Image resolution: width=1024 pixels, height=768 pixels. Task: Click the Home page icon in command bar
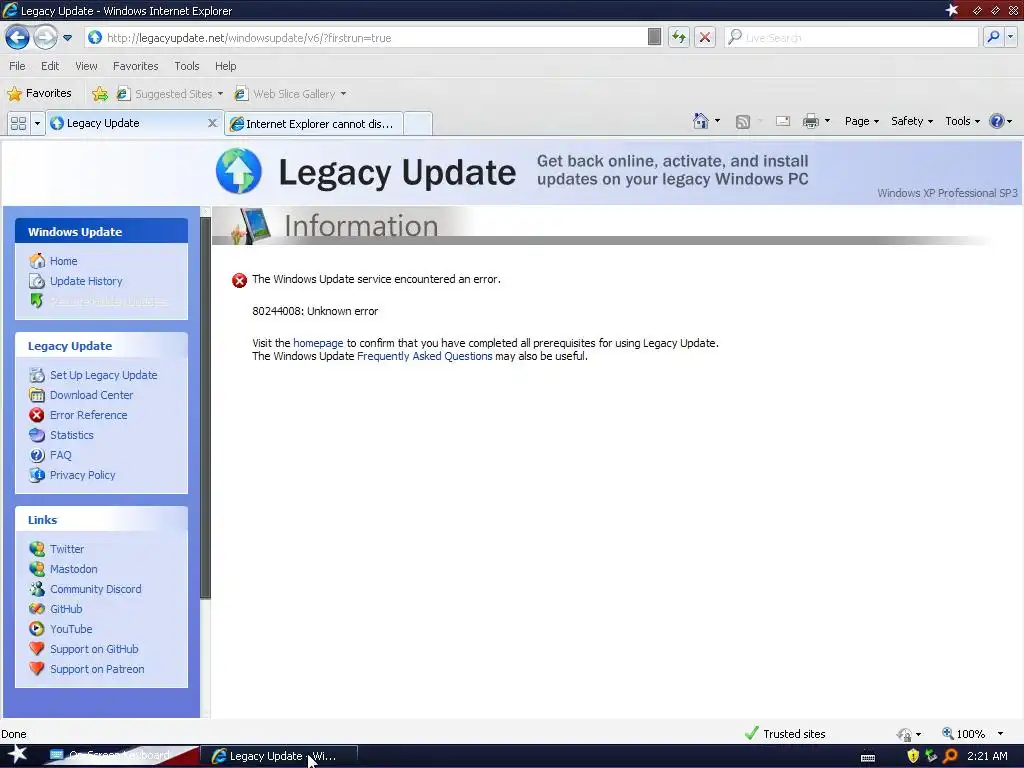point(701,121)
